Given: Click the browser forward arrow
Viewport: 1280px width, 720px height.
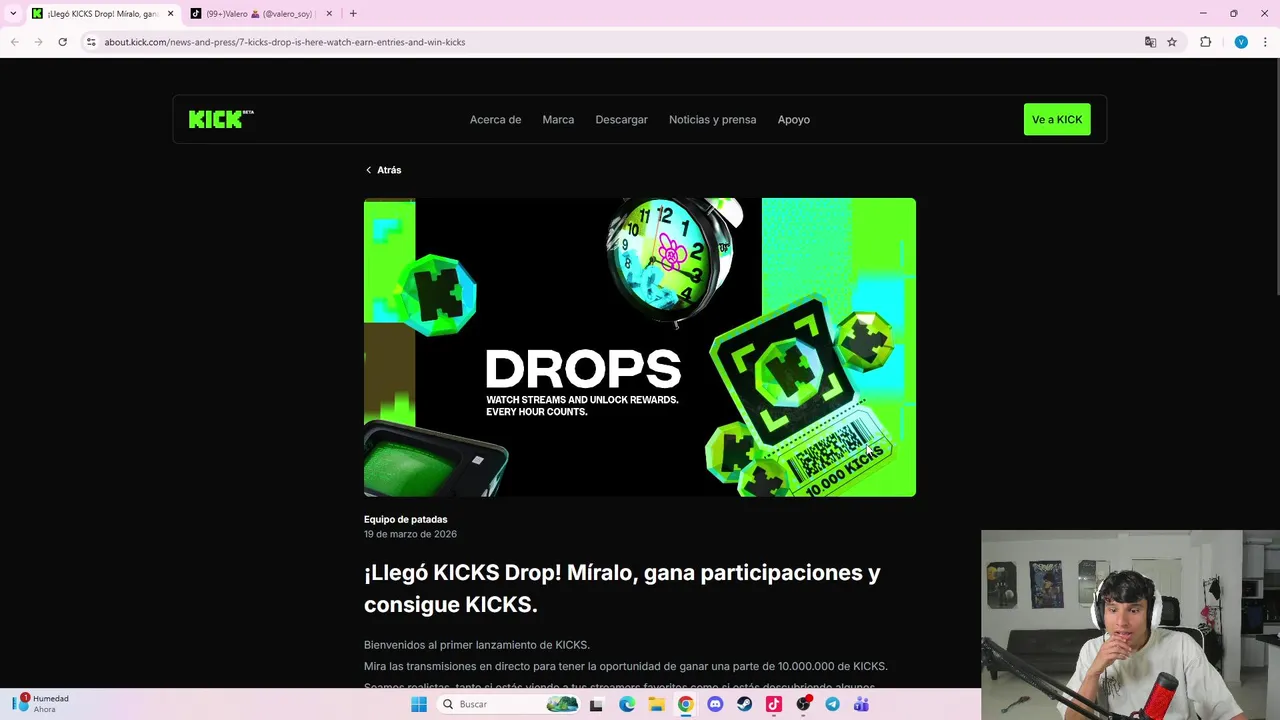Looking at the screenshot, I should tap(38, 42).
